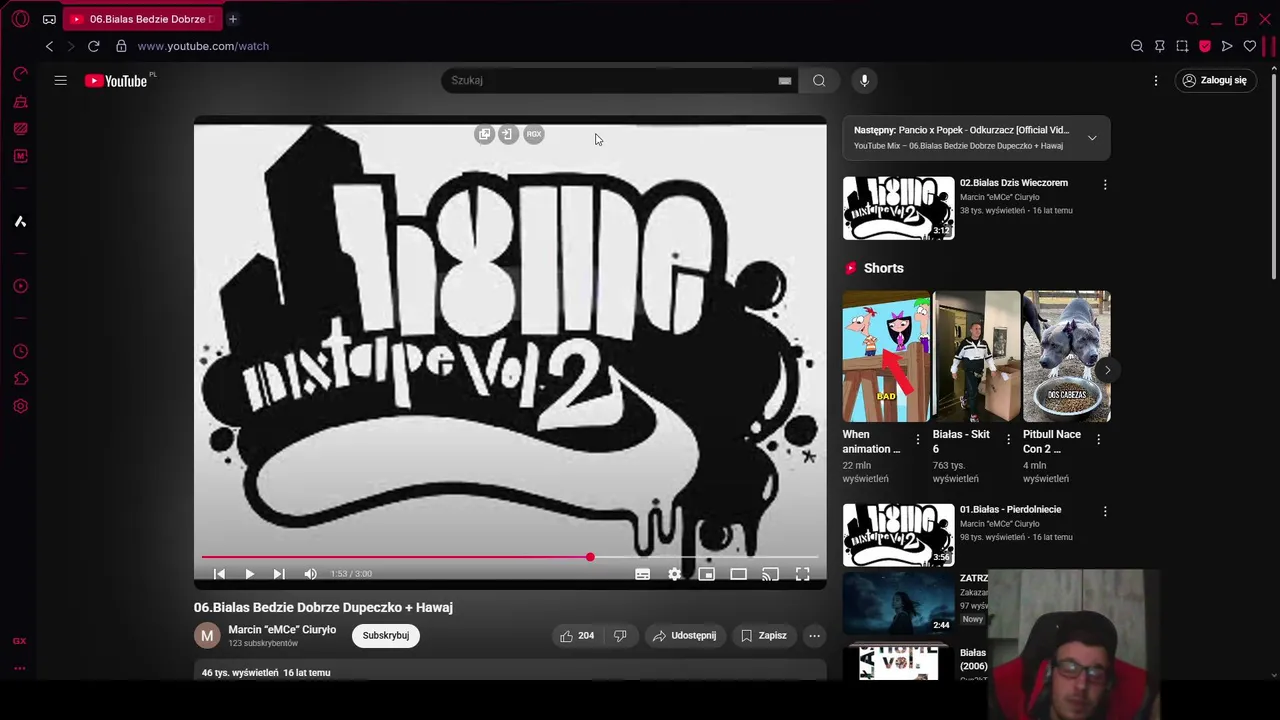
Task: Open browser Settings gear in sidebar
Action: click(x=20, y=406)
